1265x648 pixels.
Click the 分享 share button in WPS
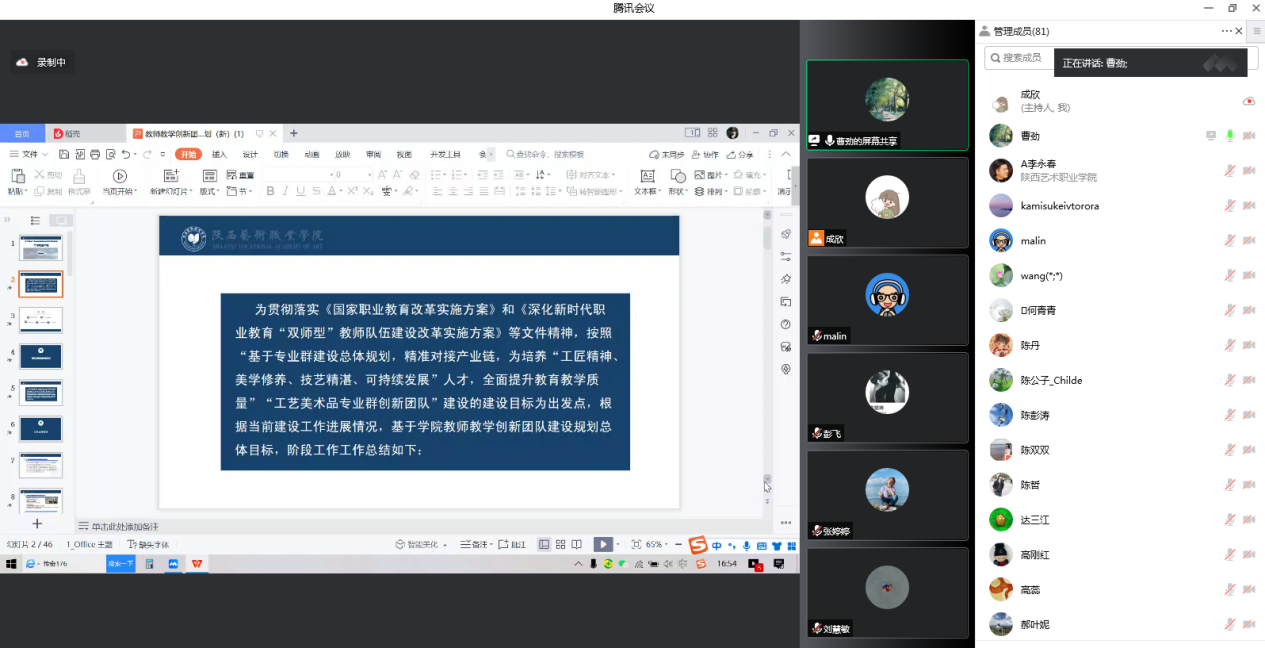click(741, 154)
